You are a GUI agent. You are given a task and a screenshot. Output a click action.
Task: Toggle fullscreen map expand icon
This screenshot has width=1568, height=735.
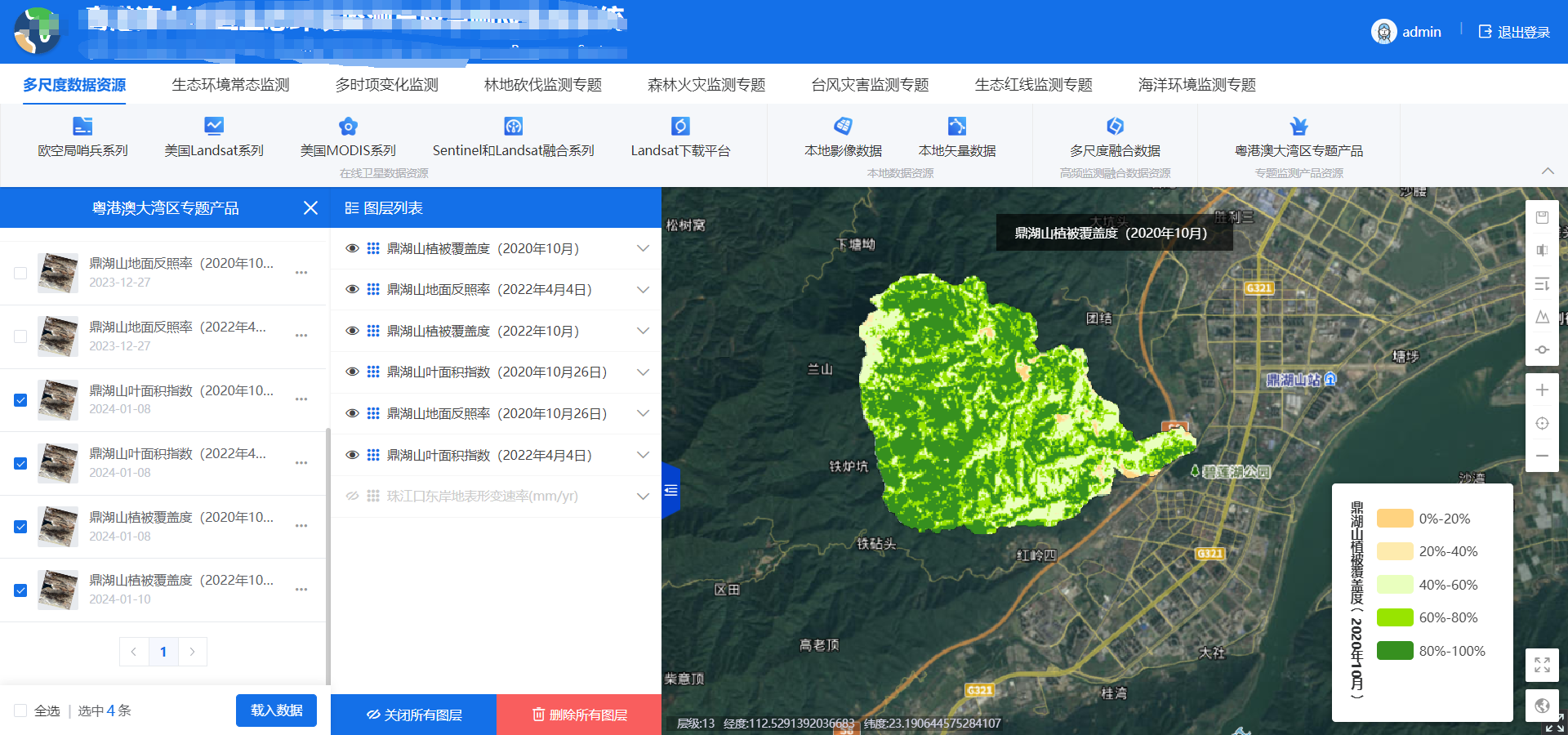pyautogui.click(x=1542, y=665)
